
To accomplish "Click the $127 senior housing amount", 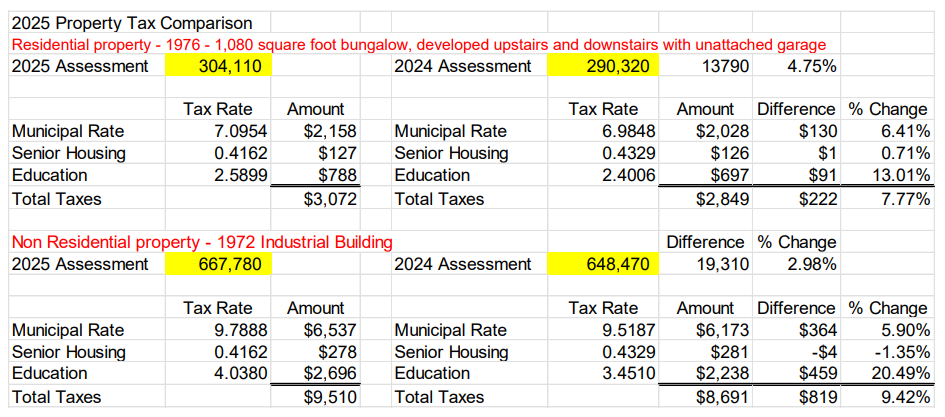I will (x=339, y=153).
